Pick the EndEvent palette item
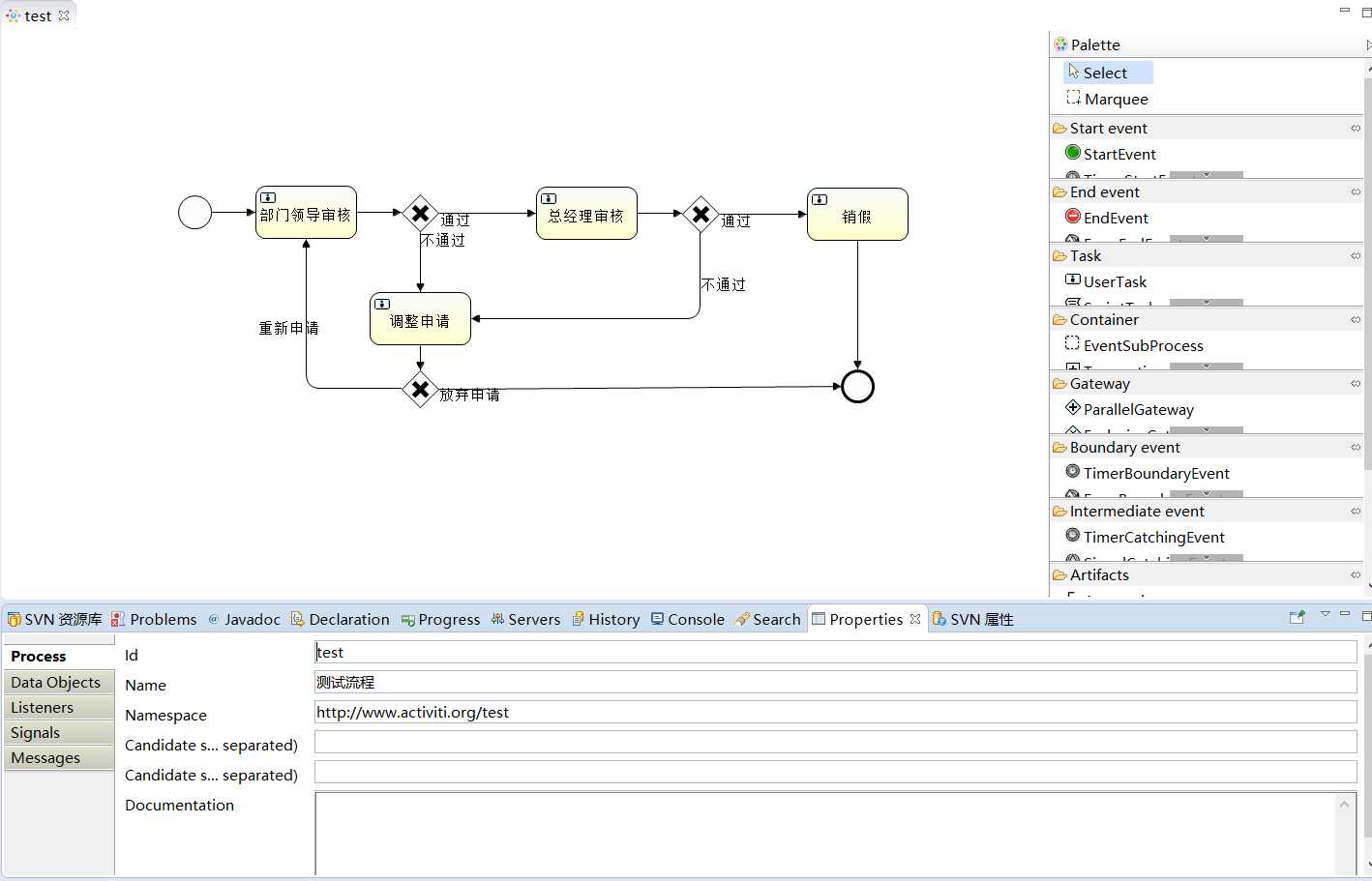This screenshot has width=1372, height=881. [x=1107, y=218]
